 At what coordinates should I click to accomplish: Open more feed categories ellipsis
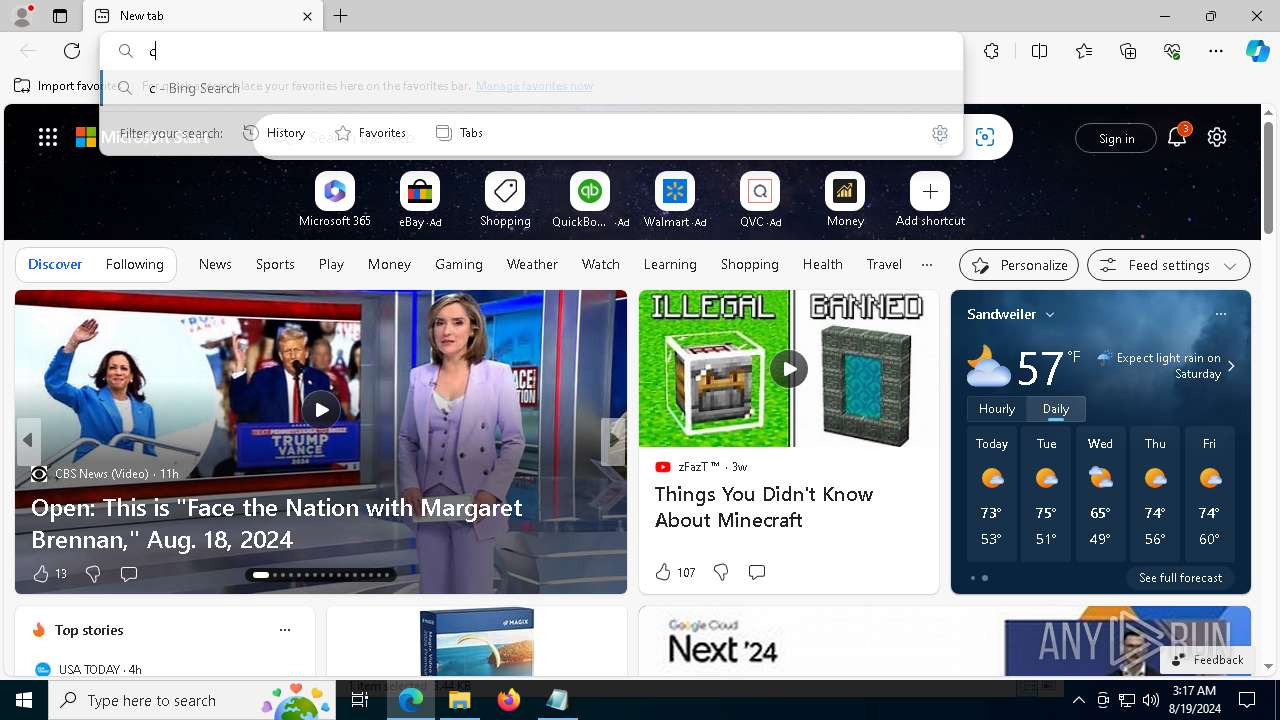click(x=927, y=265)
